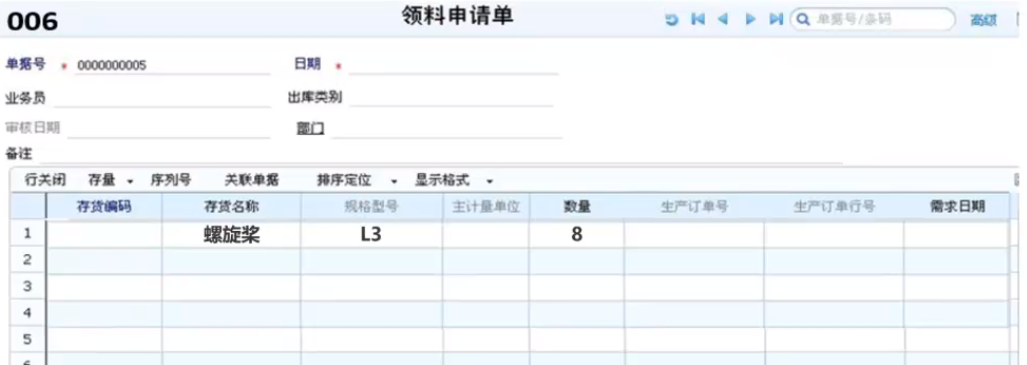Select row number 1 header

pyautogui.click(x=28, y=234)
